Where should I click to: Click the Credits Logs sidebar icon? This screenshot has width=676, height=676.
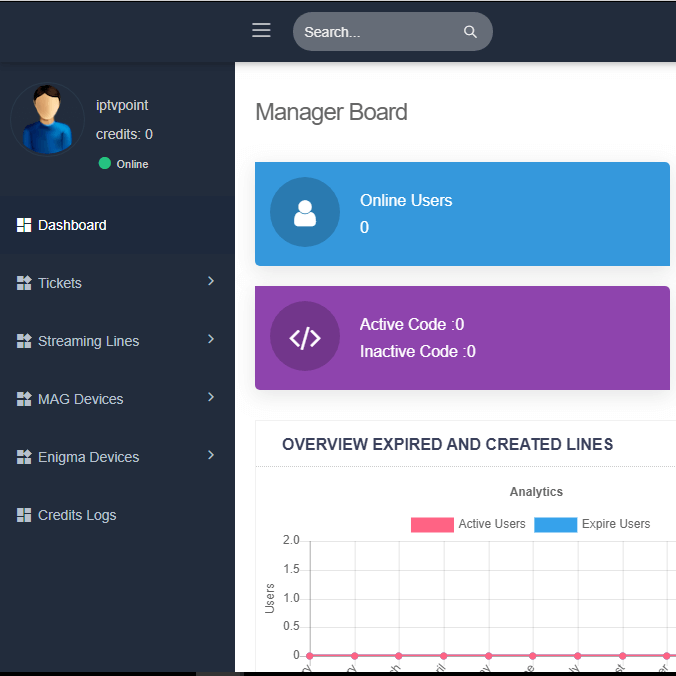point(24,515)
